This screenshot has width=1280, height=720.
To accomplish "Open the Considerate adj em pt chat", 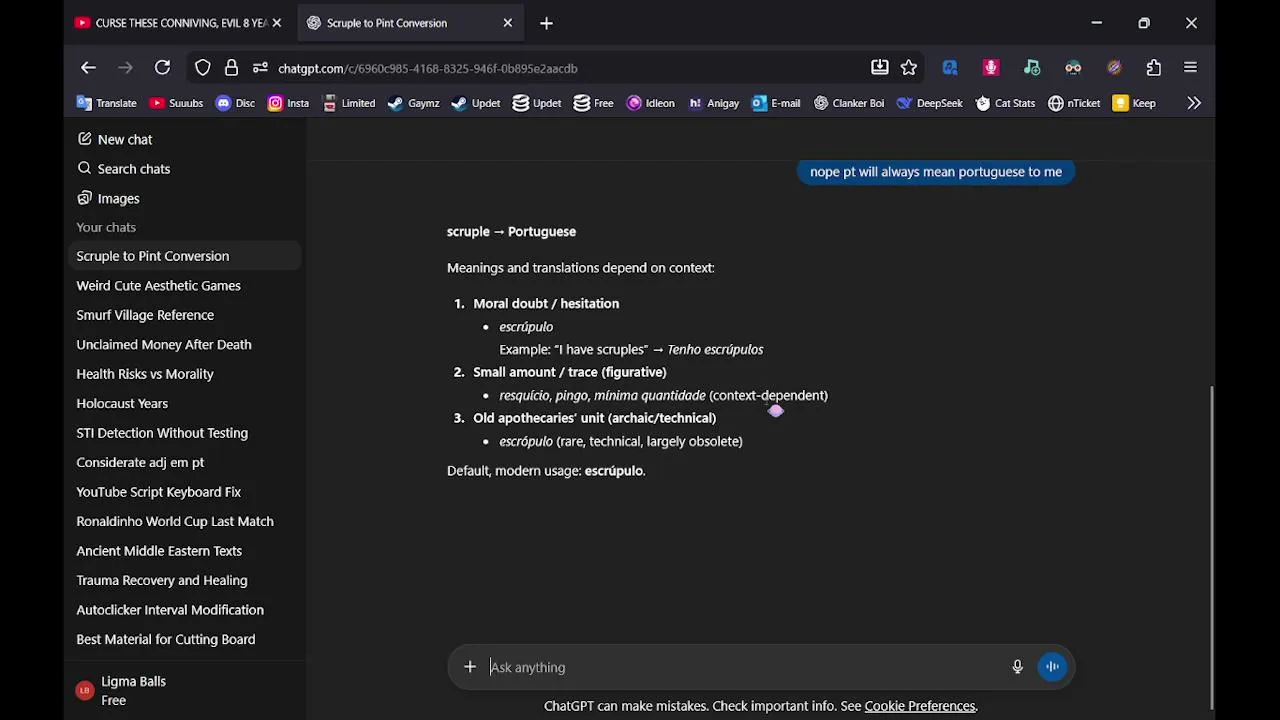I will (x=185, y=463).
